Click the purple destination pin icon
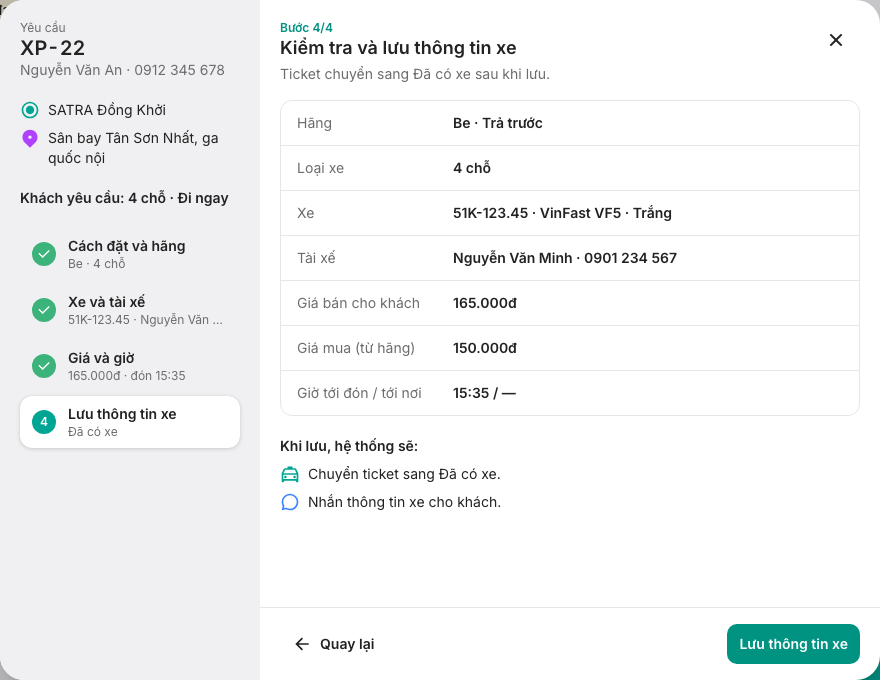This screenshot has width=880, height=680. point(30,139)
